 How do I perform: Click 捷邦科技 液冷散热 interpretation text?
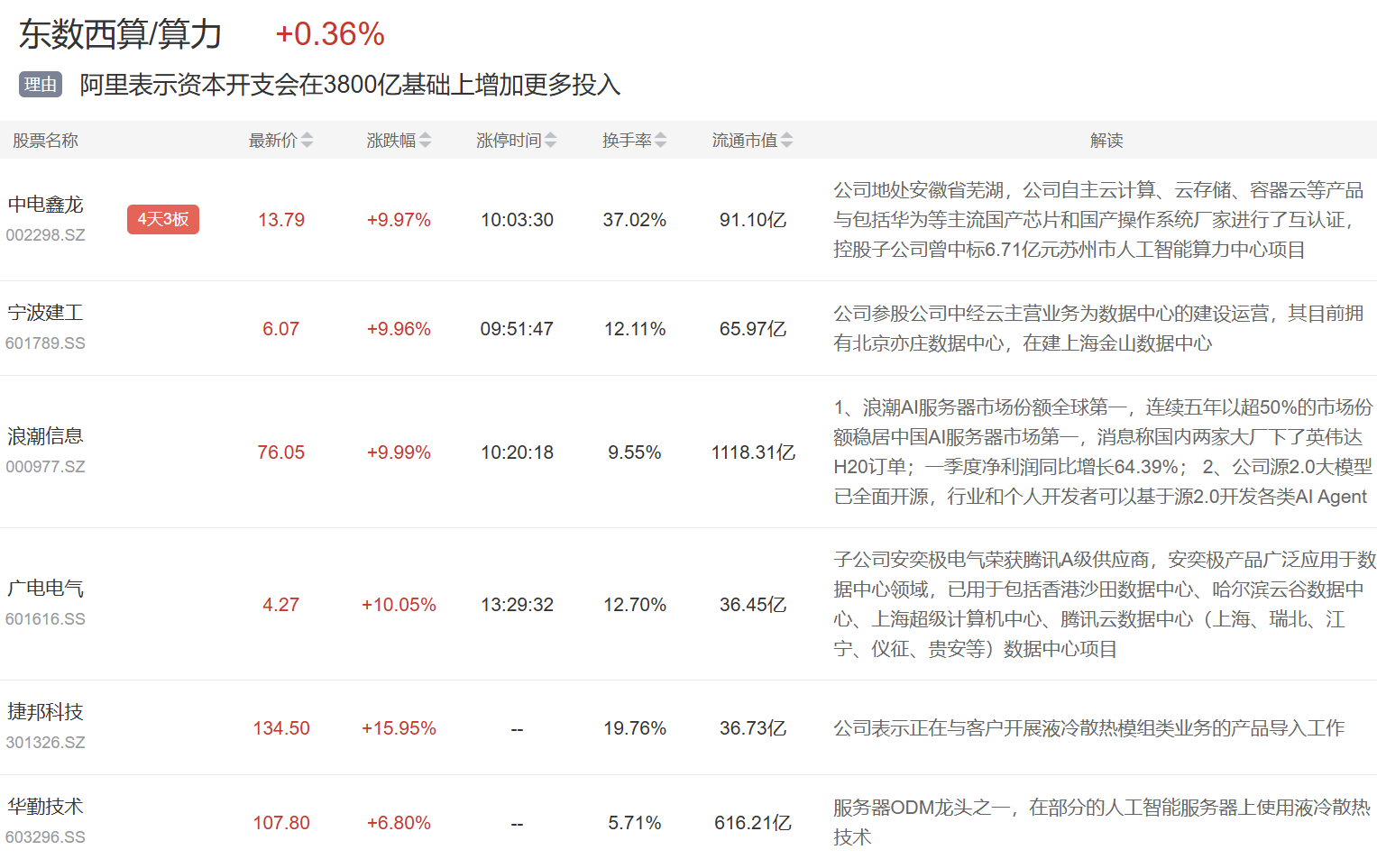pos(1088,728)
